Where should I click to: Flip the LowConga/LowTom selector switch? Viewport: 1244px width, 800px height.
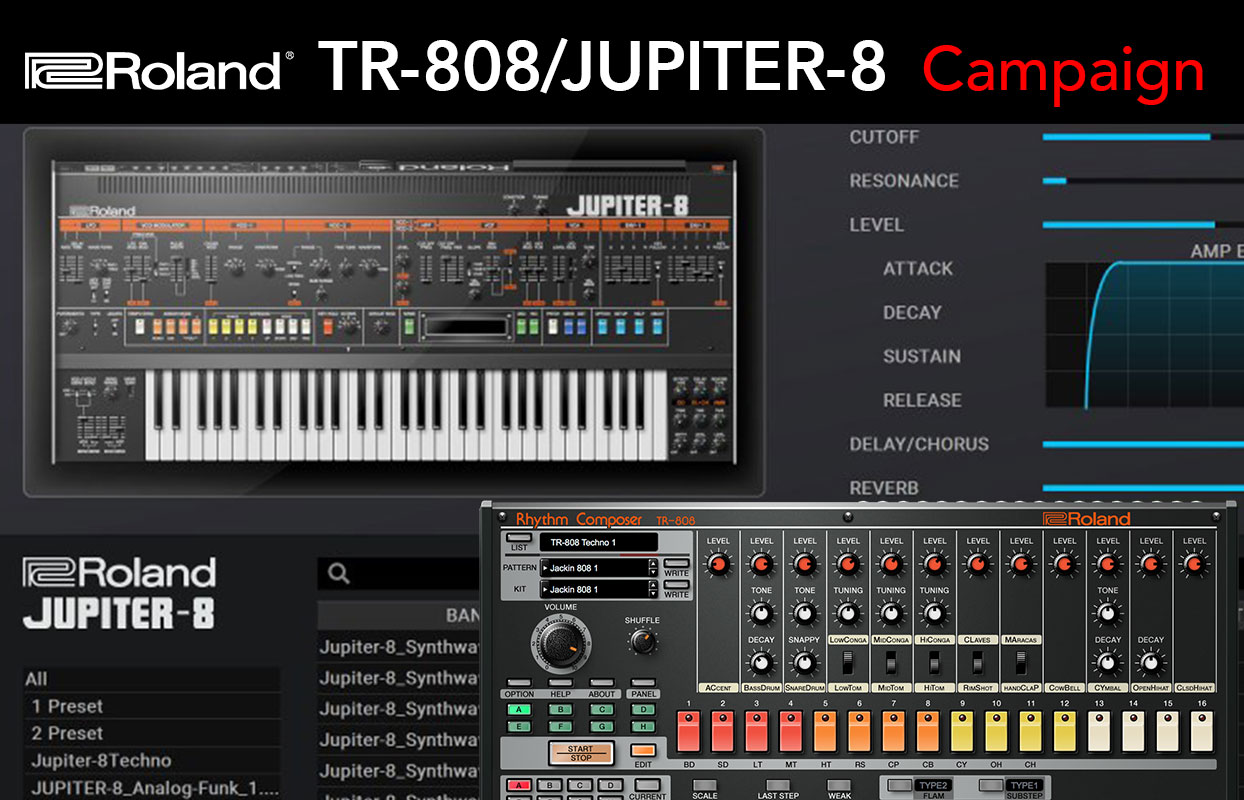coord(848,662)
